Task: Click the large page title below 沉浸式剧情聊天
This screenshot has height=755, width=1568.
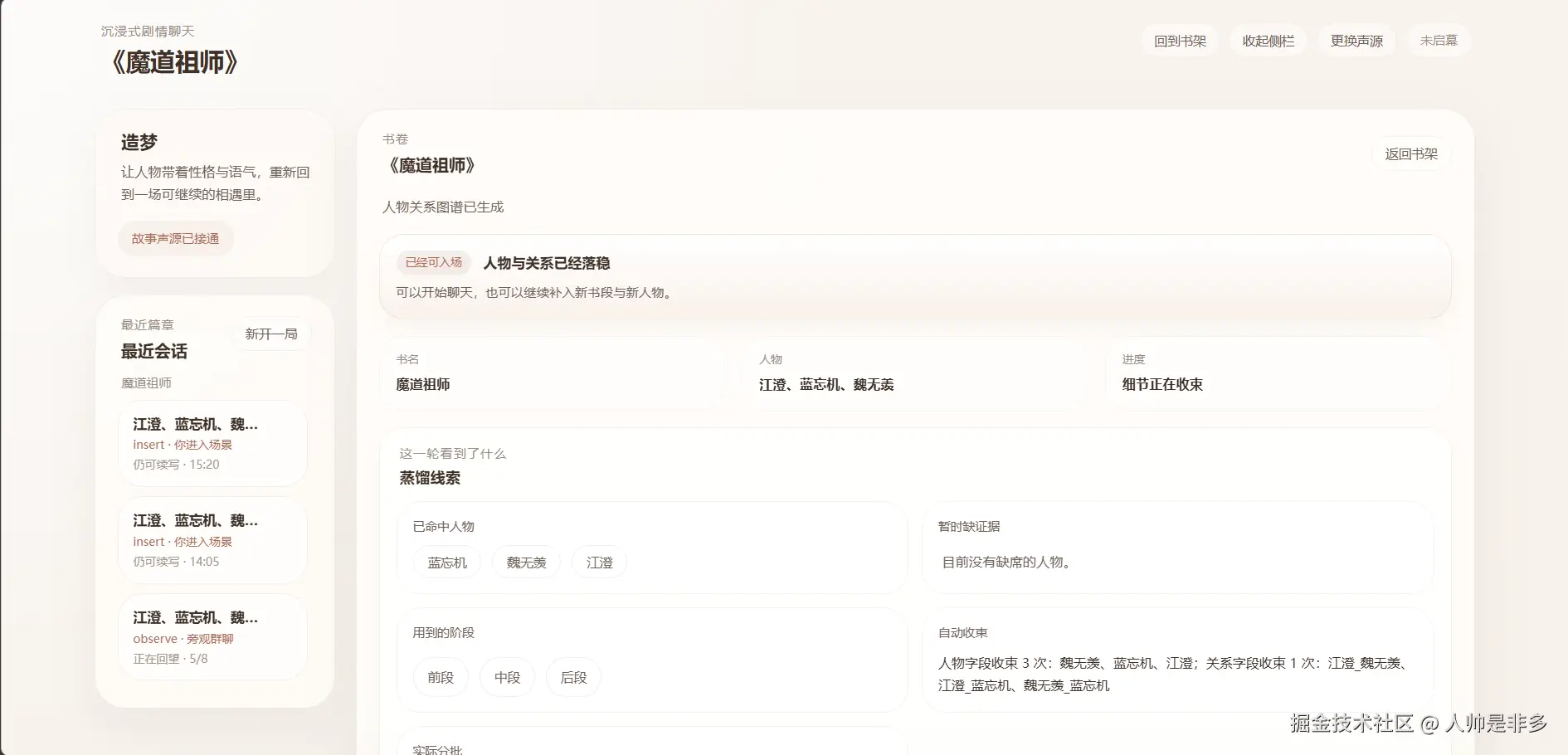Action: (x=173, y=62)
